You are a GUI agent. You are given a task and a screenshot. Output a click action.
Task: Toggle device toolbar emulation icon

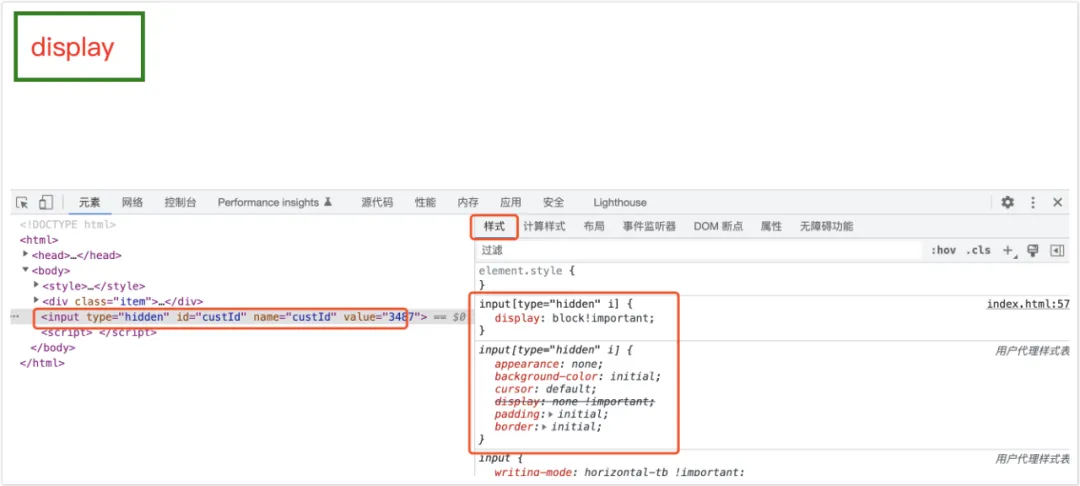pyautogui.click(x=45, y=202)
